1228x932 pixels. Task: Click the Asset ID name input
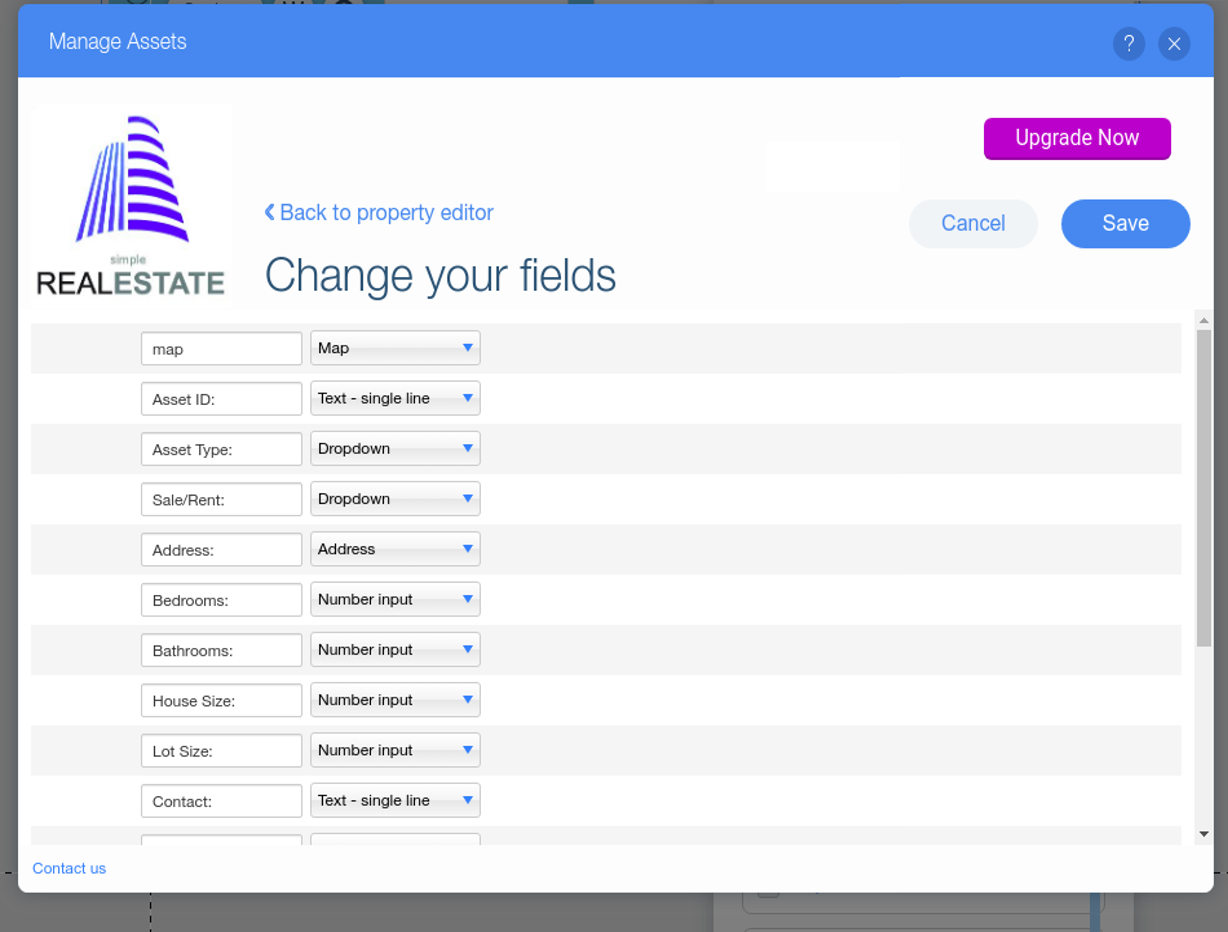[221, 399]
